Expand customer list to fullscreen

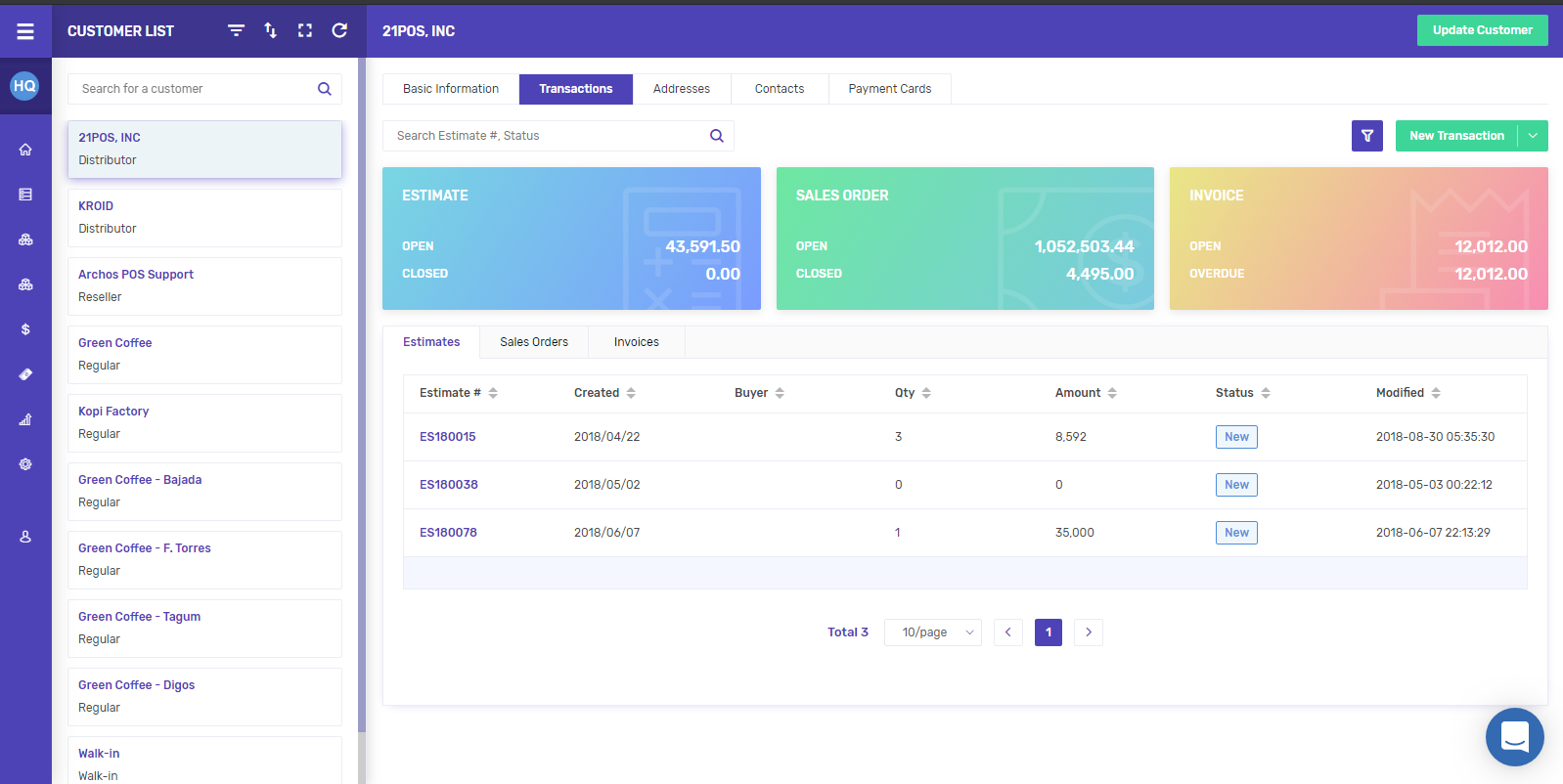tap(305, 30)
